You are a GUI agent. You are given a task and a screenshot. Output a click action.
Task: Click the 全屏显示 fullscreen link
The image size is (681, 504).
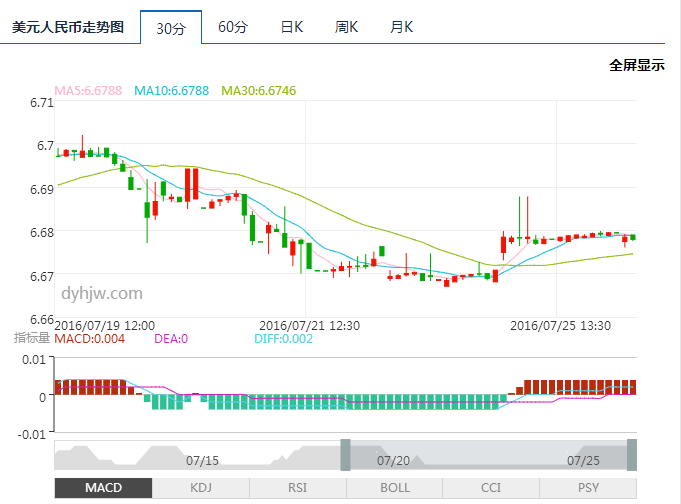tap(637, 65)
